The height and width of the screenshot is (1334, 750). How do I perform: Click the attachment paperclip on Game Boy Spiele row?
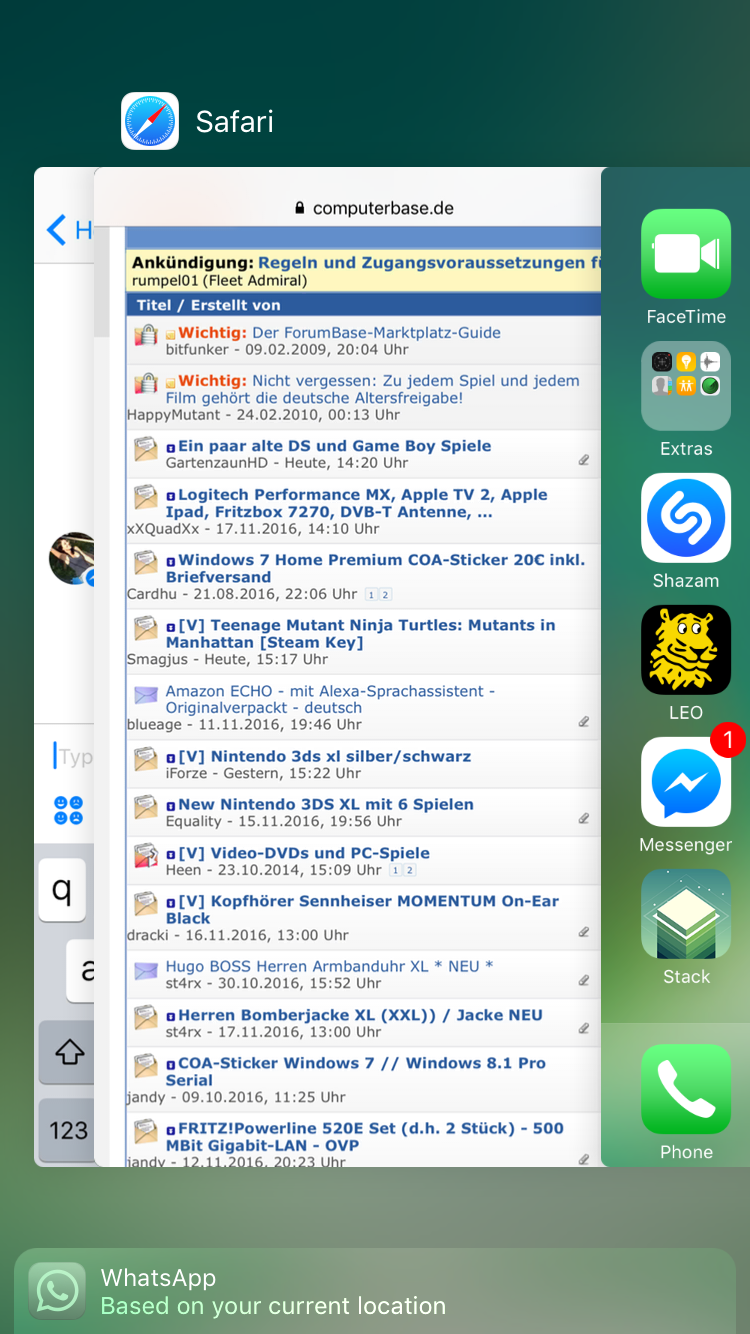click(x=583, y=461)
